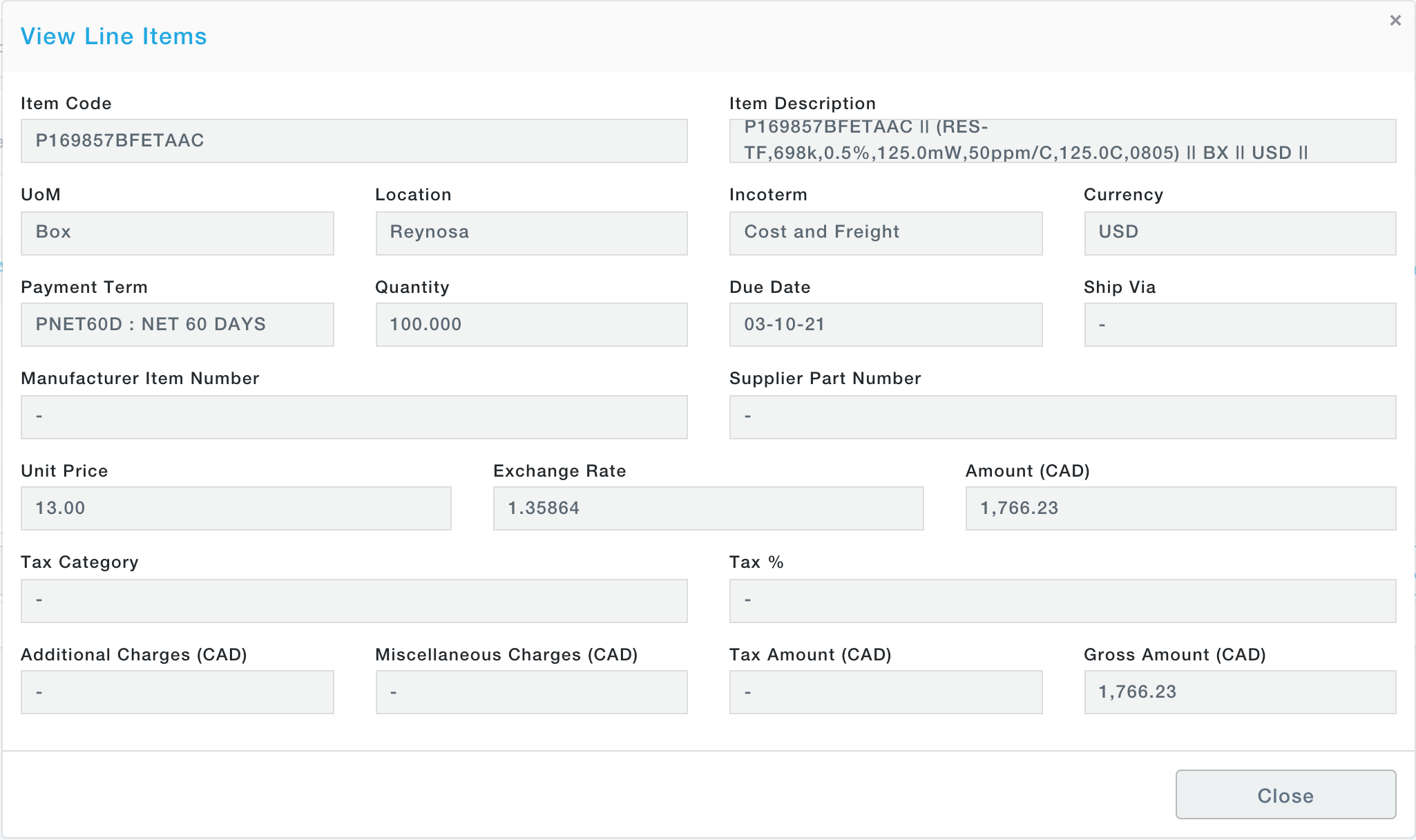
Task: Click the Location field with Reynosa
Action: pos(531,233)
